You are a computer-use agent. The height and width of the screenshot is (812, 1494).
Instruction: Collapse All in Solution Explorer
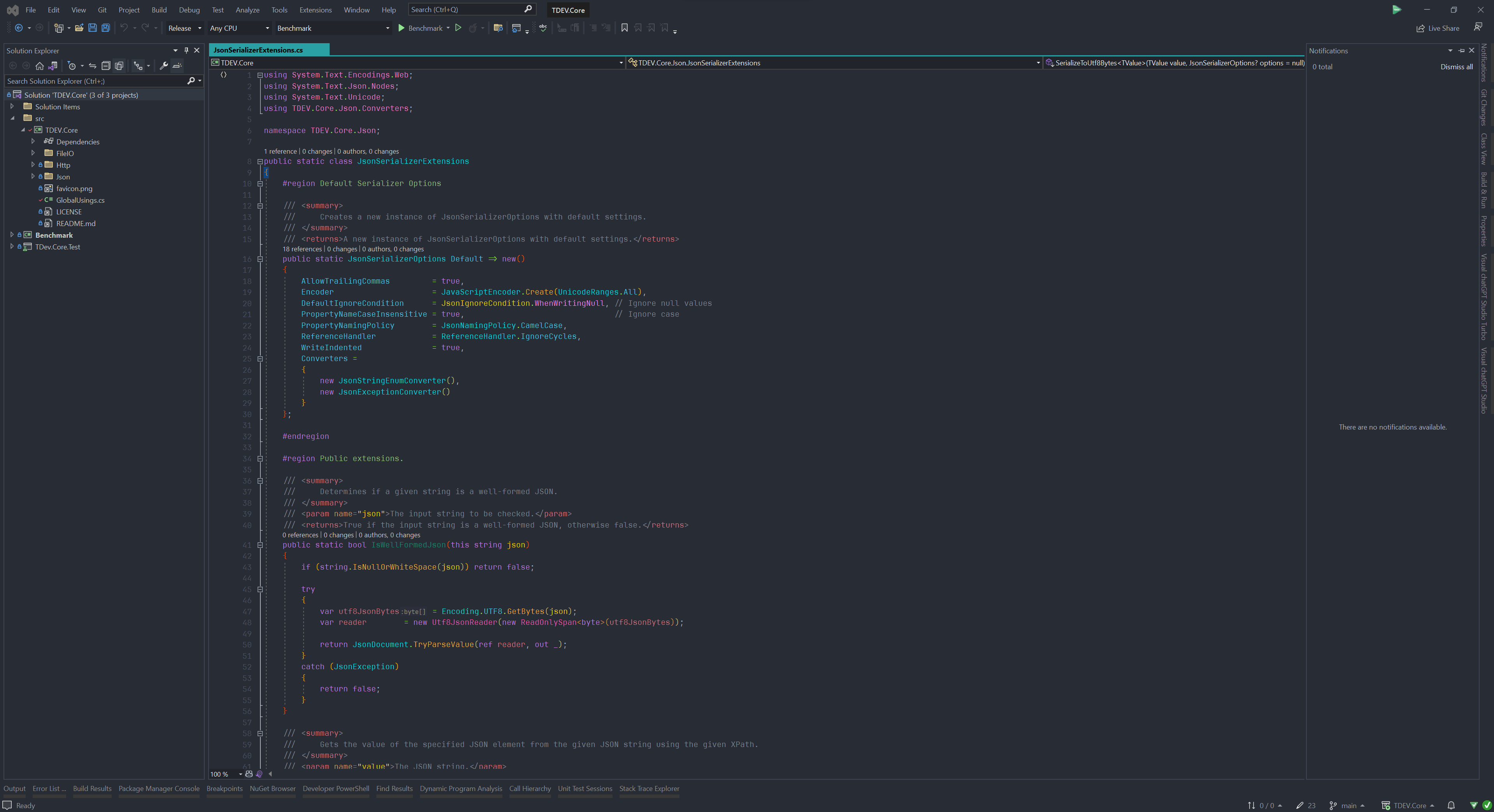pos(105,65)
